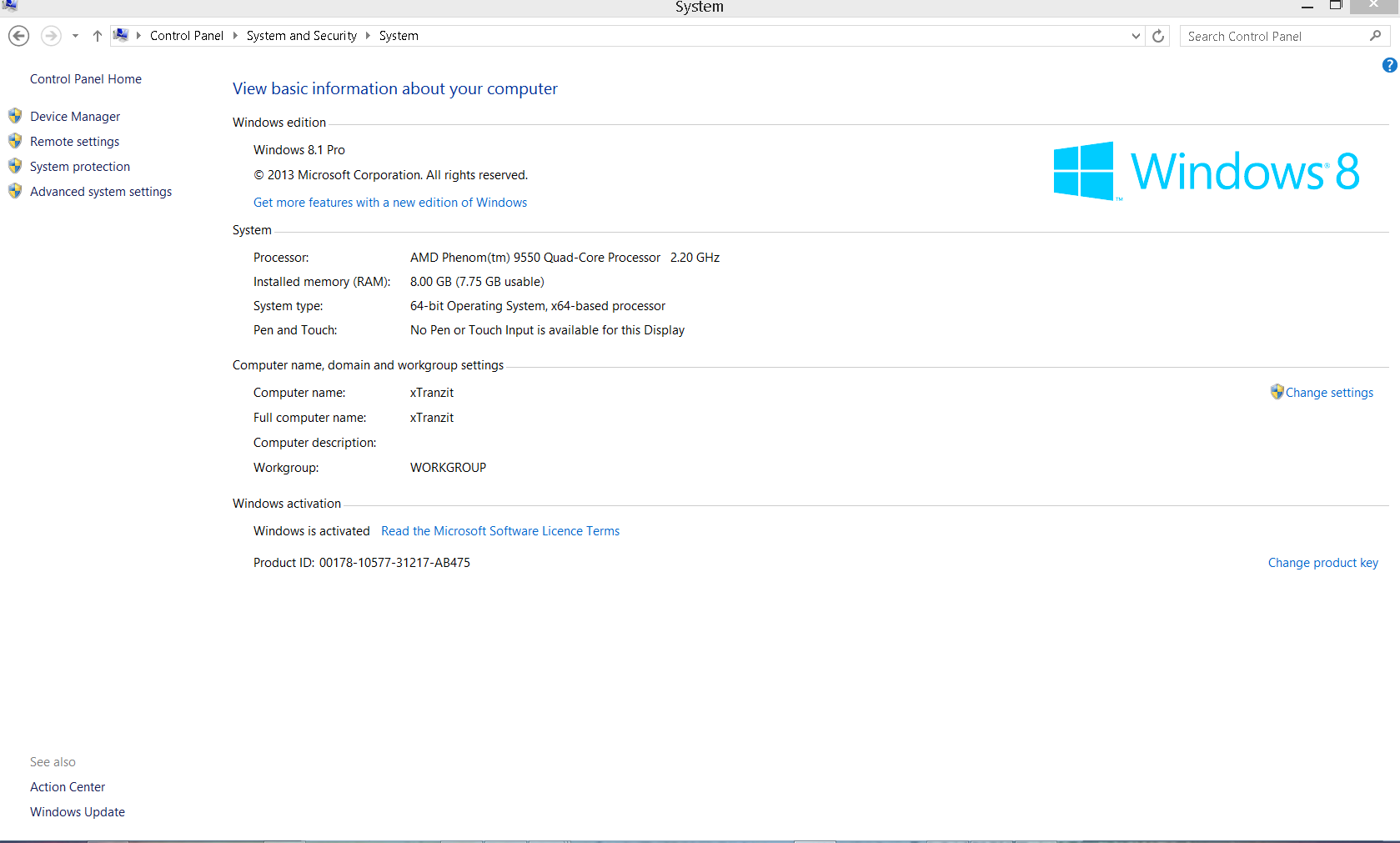Click 'xTranzit' in the Full computer name row
1400x843 pixels.
click(x=432, y=418)
